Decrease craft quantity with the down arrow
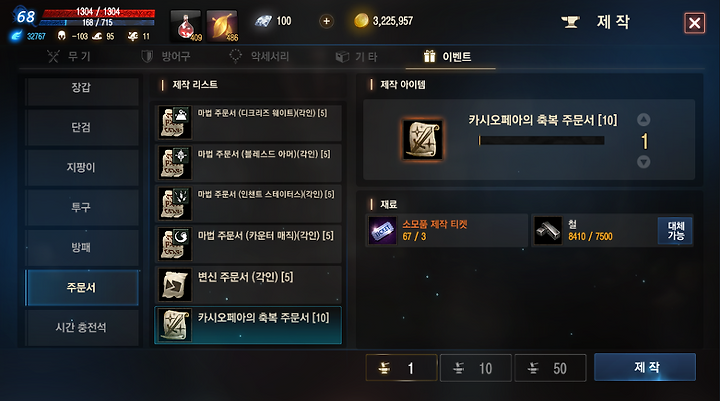Image resolution: width=720 pixels, height=401 pixels. (x=644, y=162)
